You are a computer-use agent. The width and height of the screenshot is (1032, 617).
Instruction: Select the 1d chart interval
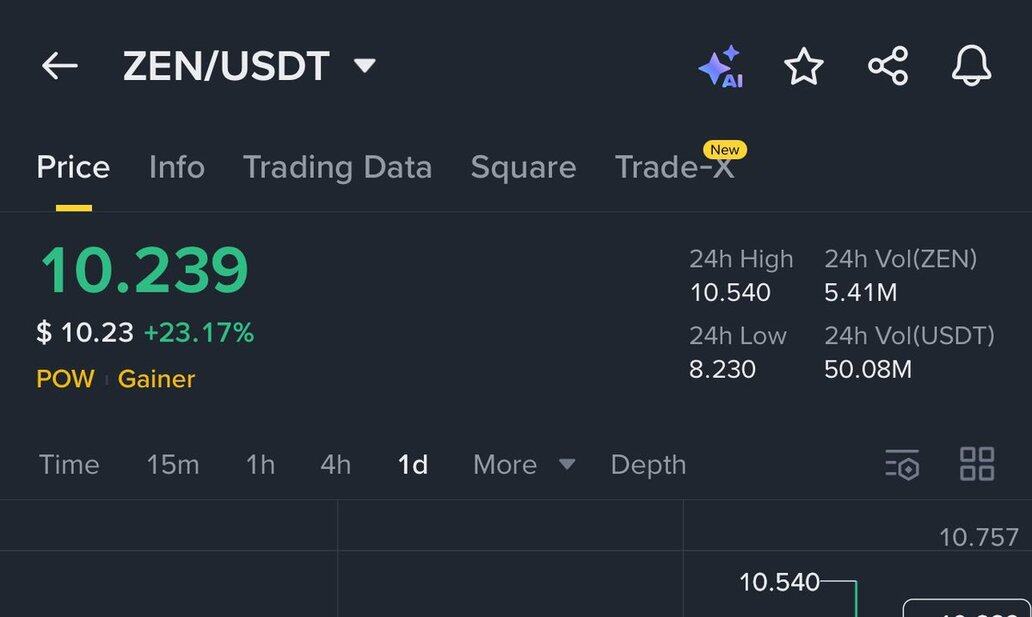coord(413,465)
